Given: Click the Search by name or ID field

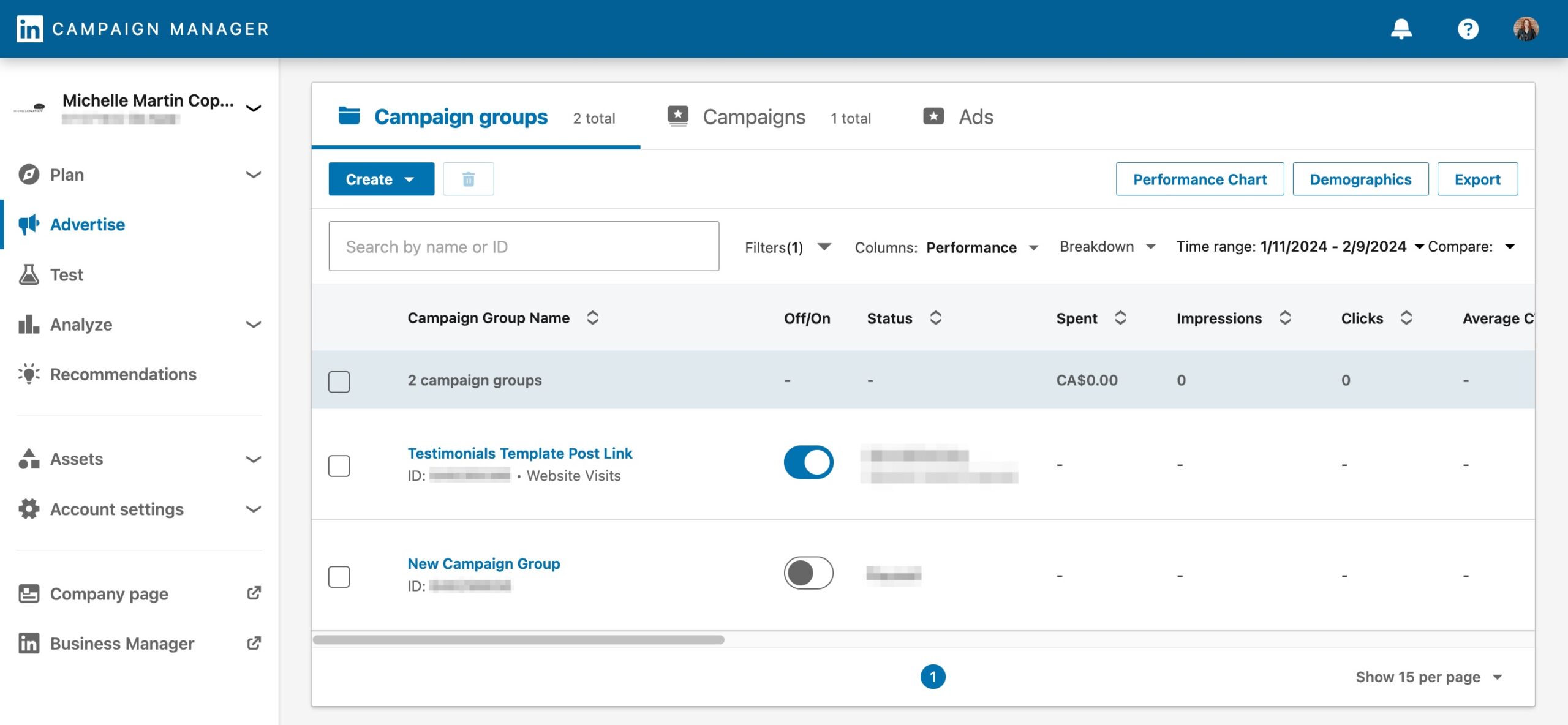Looking at the screenshot, I should [x=524, y=246].
